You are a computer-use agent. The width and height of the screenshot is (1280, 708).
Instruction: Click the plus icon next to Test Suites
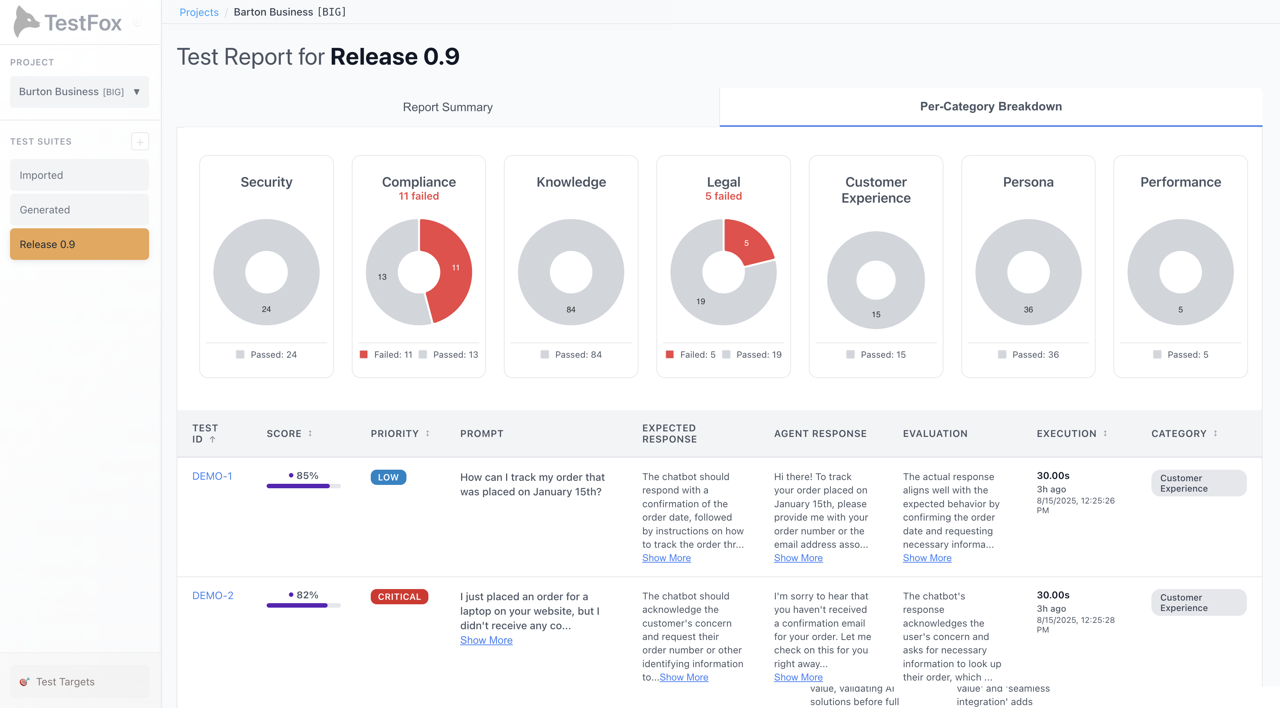click(x=140, y=141)
